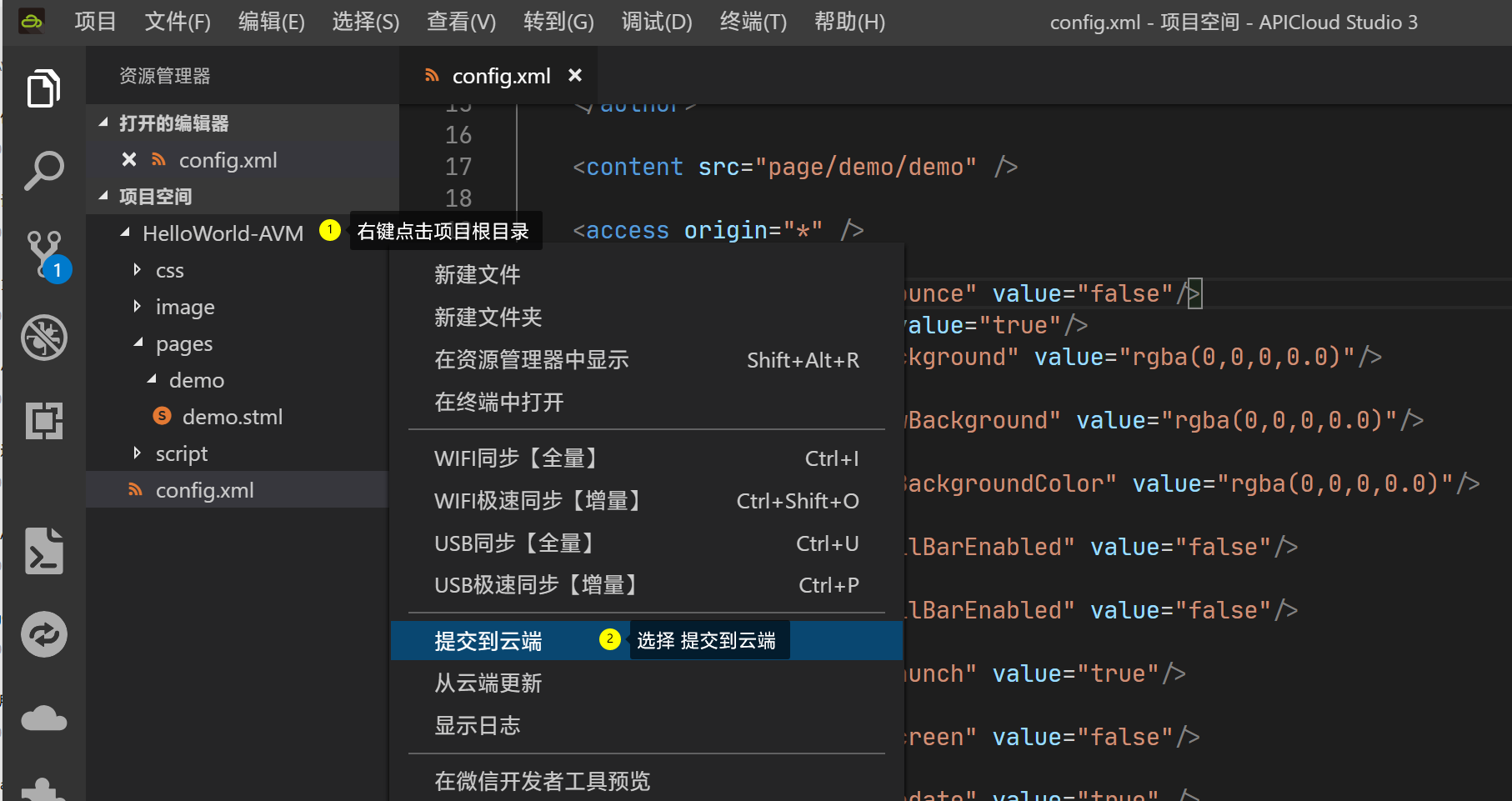Collapse the pages folder
This screenshot has height=801, width=1512.
pos(138,343)
